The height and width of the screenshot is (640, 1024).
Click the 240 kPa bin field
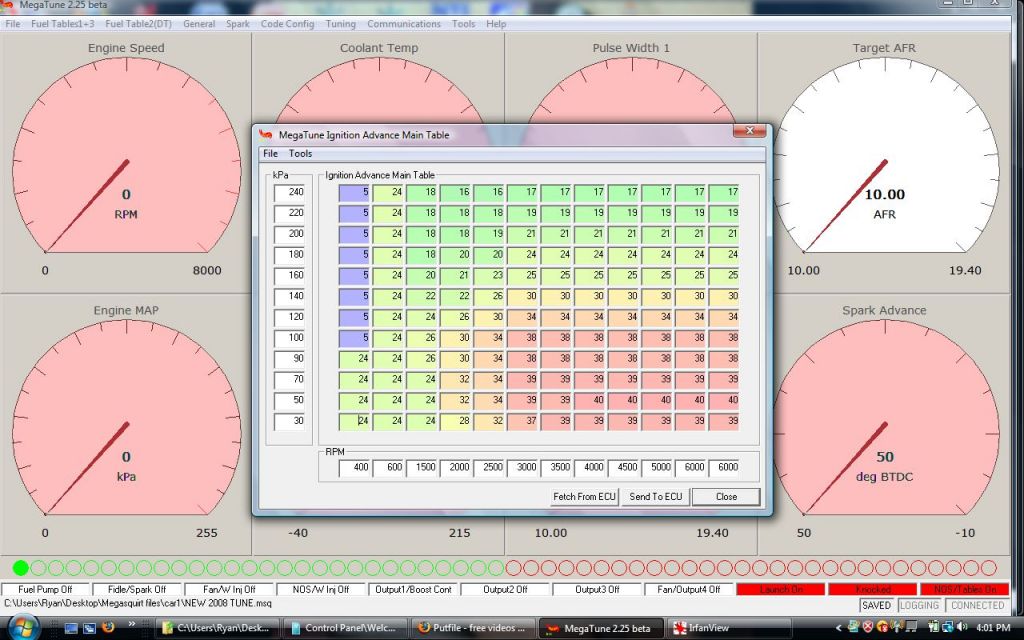click(x=289, y=192)
